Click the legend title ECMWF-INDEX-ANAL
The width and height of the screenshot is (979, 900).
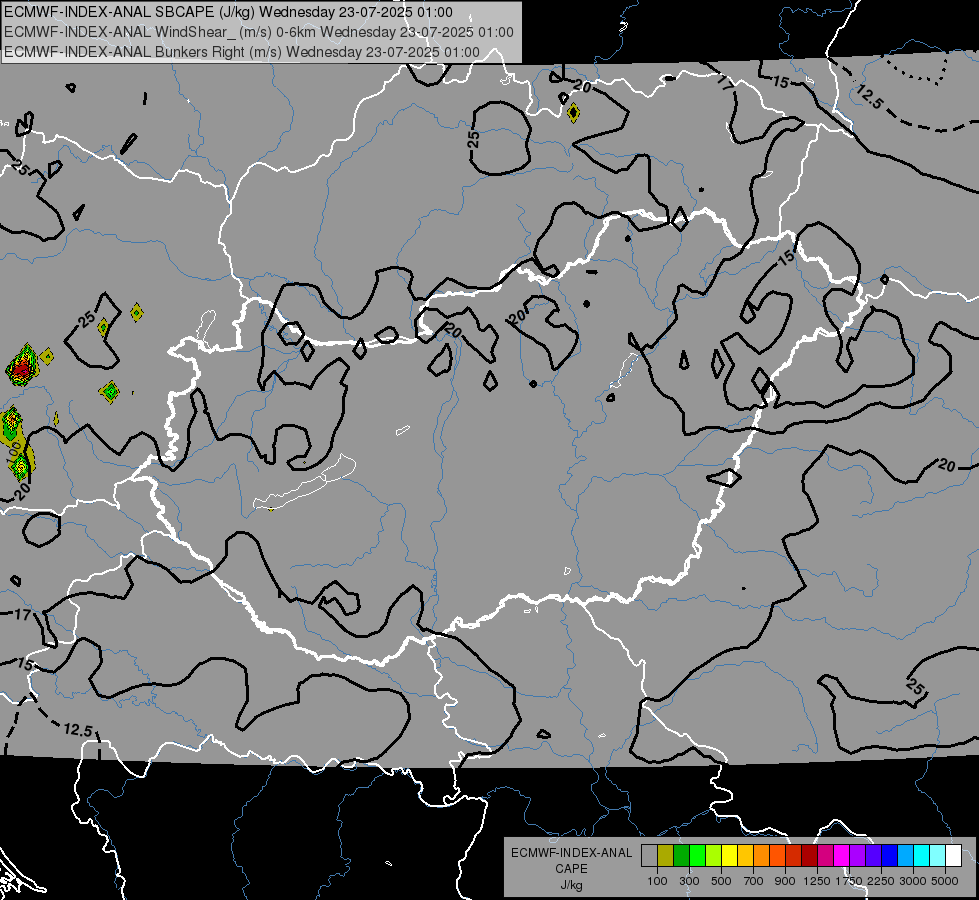571,853
